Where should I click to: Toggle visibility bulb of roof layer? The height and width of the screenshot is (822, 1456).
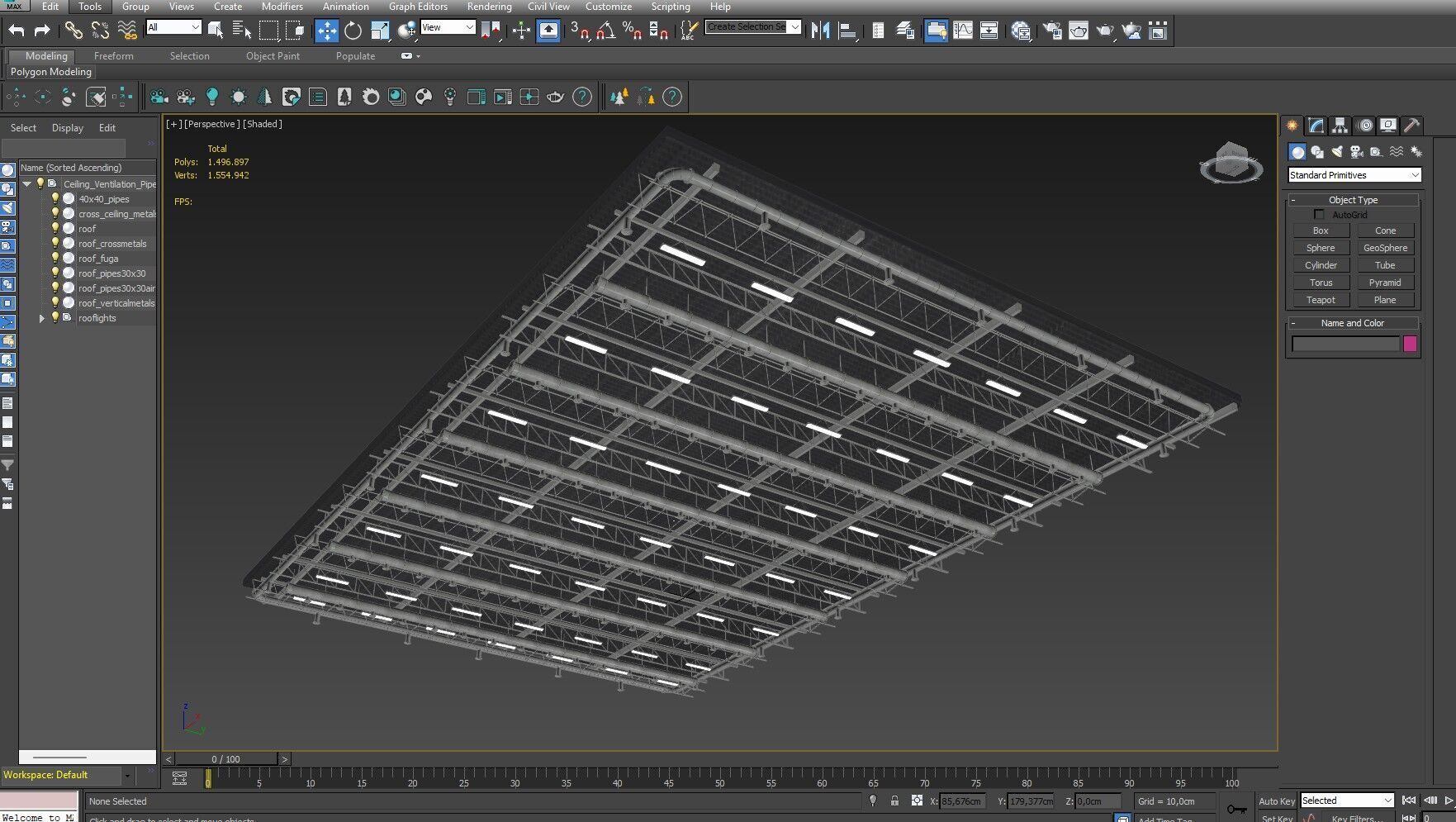[55, 229]
